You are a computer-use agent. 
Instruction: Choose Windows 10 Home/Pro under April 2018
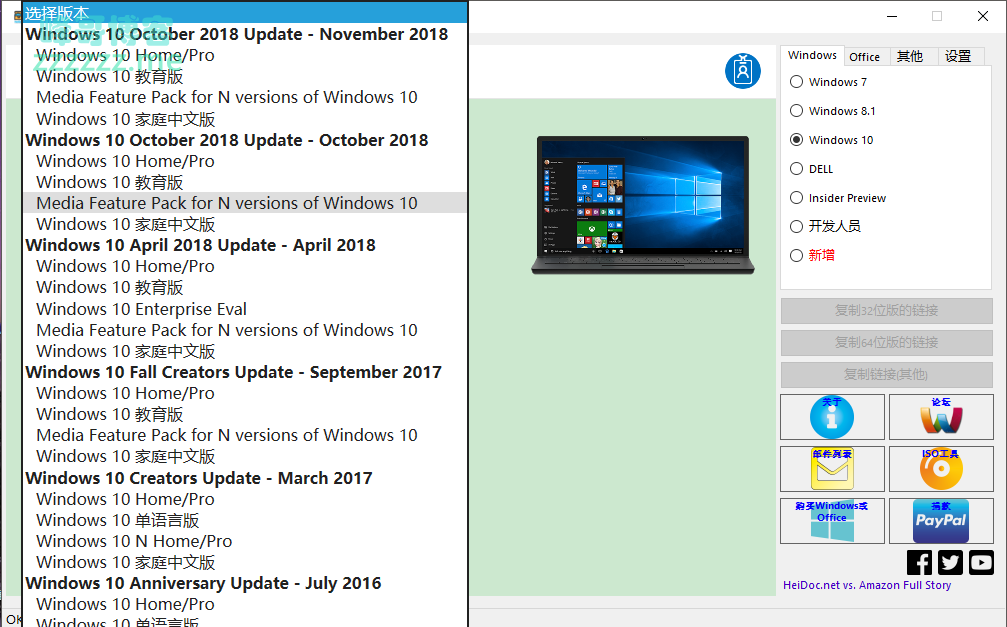(245, 266)
